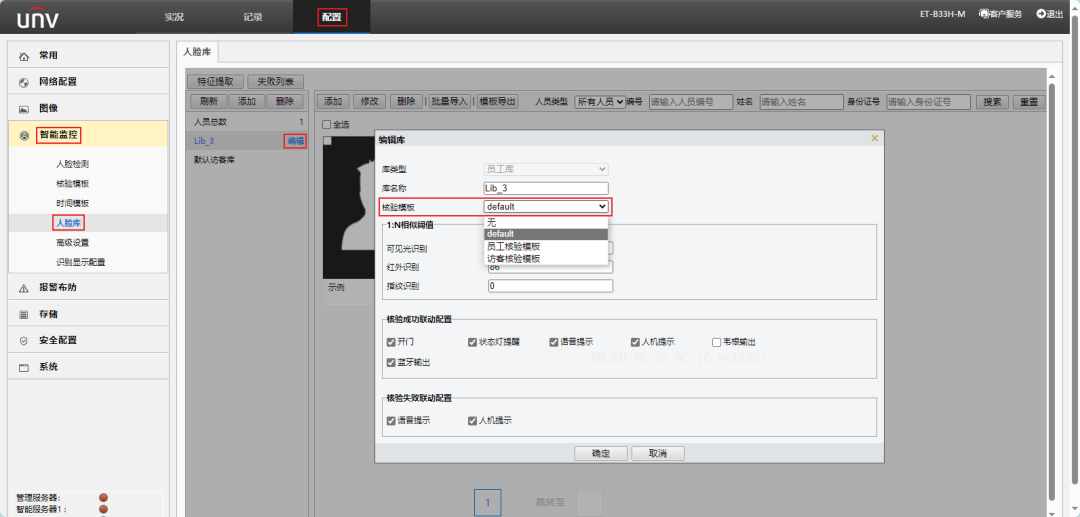Open the 常用 section icon
The width and height of the screenshot is (1080, 517).
click(24, 56)
